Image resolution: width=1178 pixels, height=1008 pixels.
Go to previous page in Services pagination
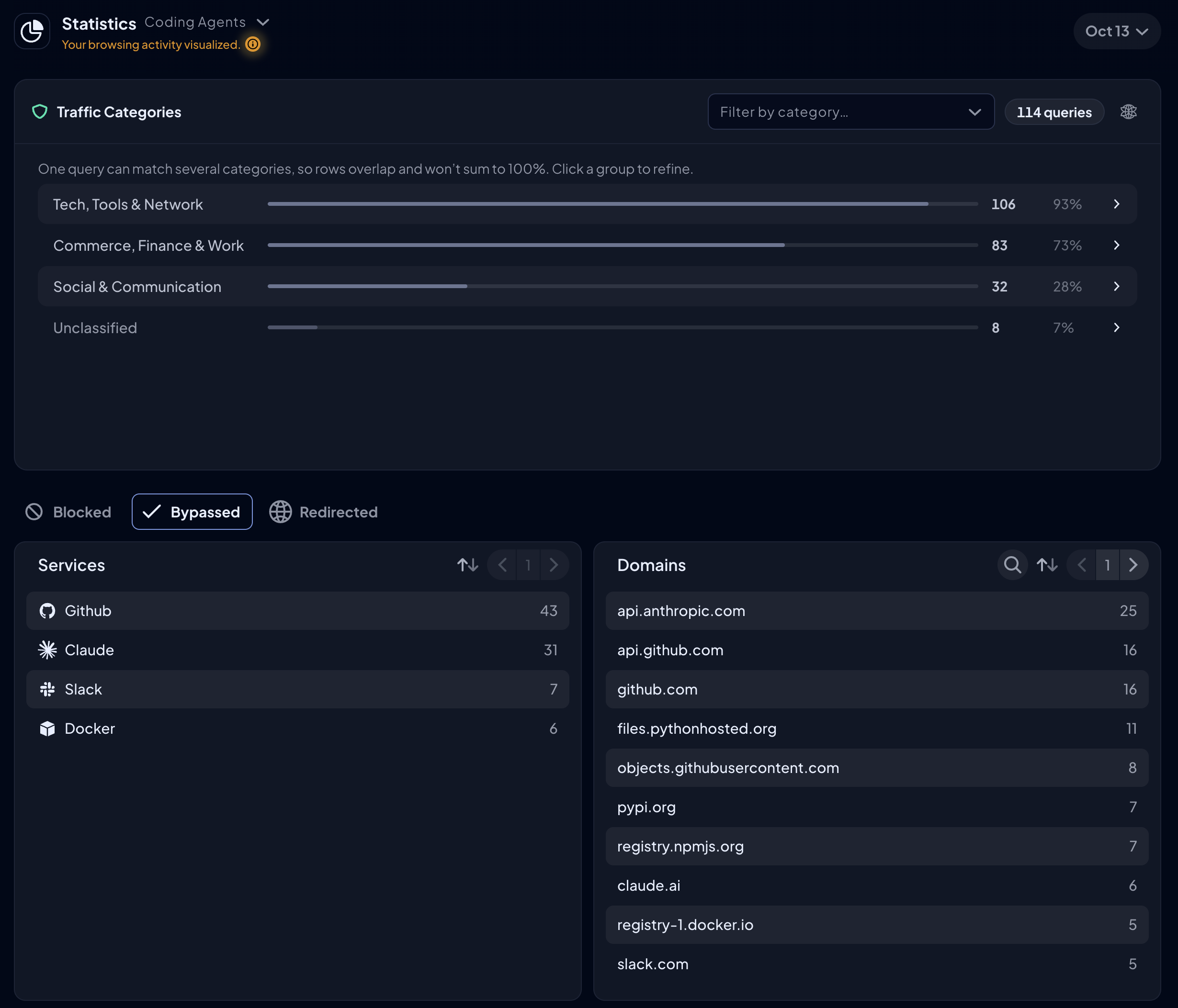[502, 565]
